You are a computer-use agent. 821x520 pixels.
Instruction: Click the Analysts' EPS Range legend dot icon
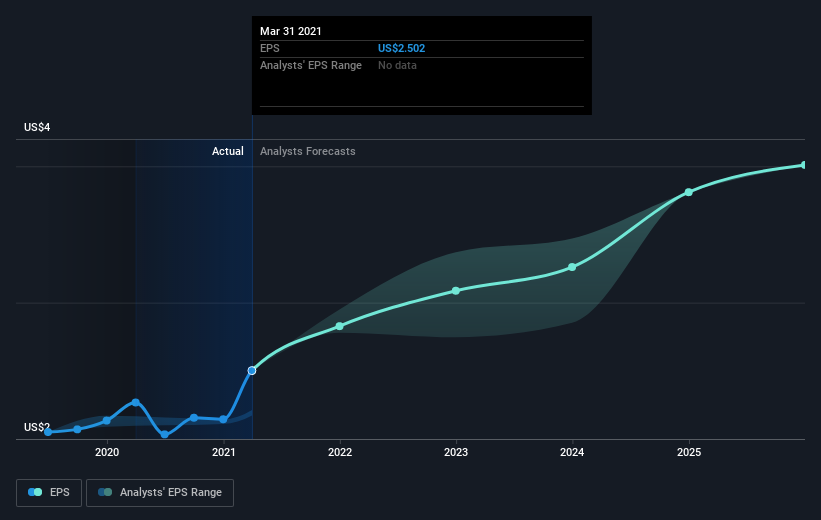105,492
